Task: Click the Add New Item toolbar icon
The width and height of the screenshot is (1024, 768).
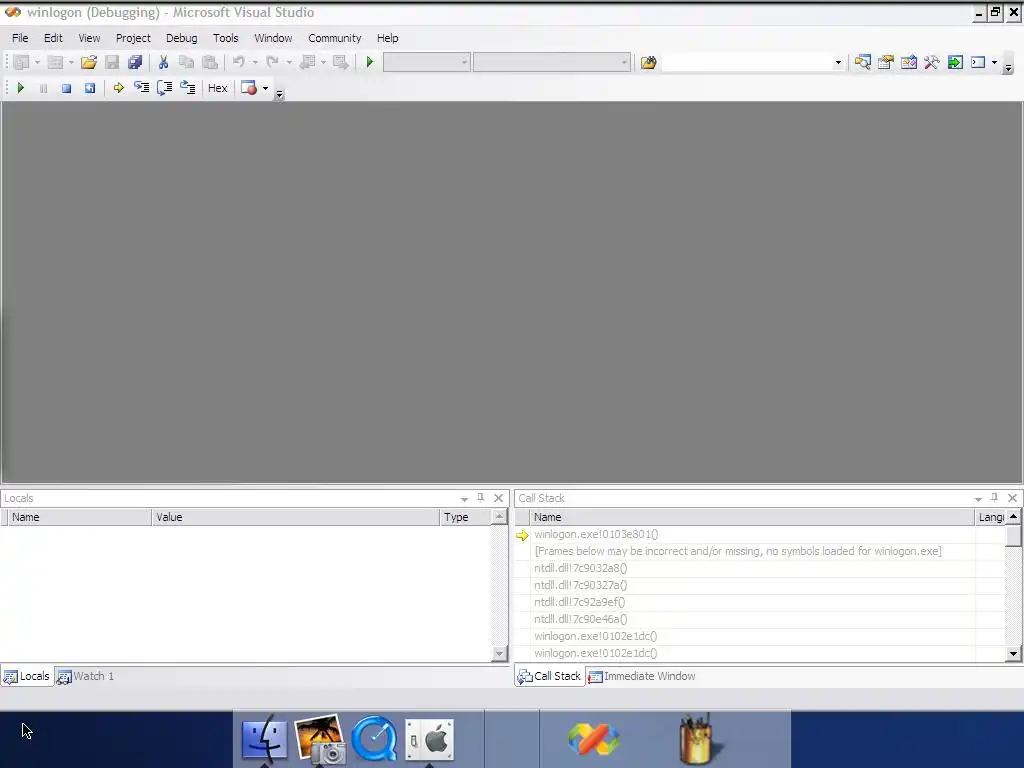Action: [x=56, y=62]
